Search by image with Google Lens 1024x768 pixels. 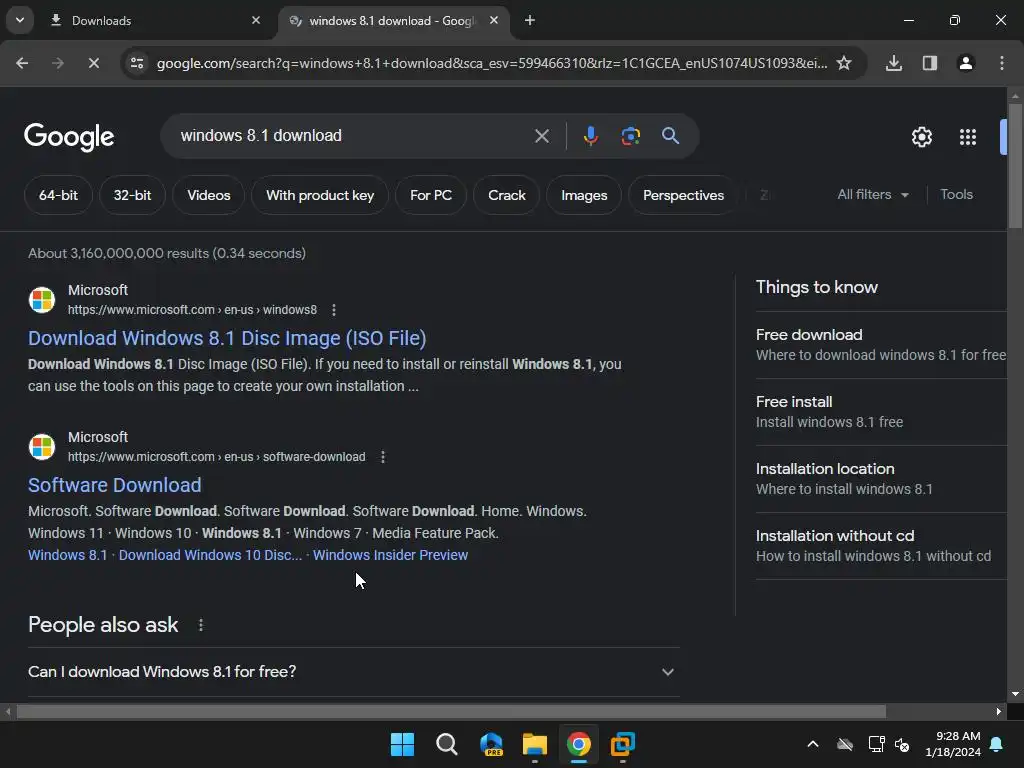[630, 136]
